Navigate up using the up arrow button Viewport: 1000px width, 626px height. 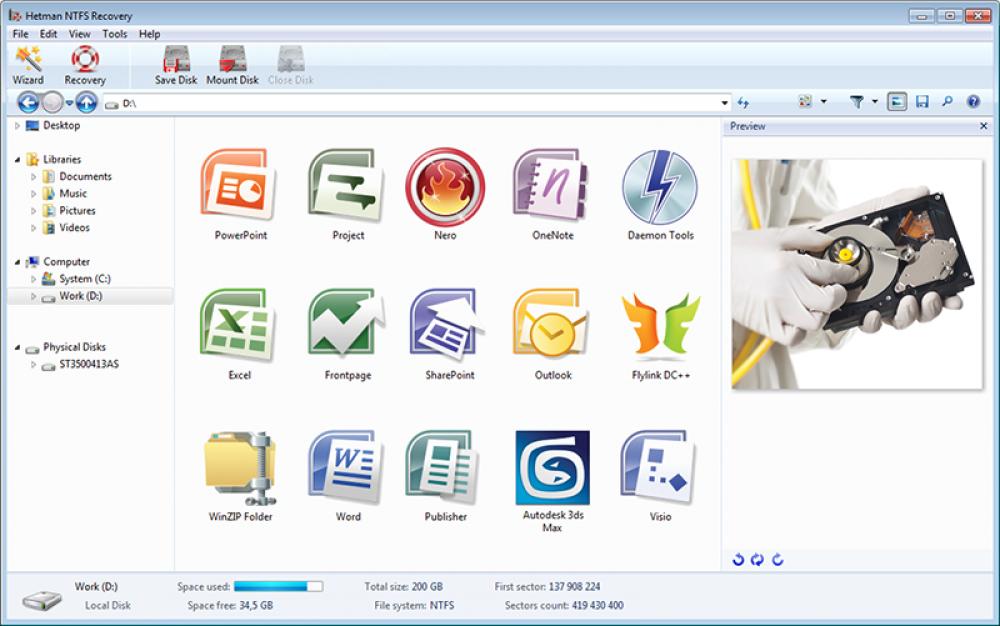click(x=86, y=102)
